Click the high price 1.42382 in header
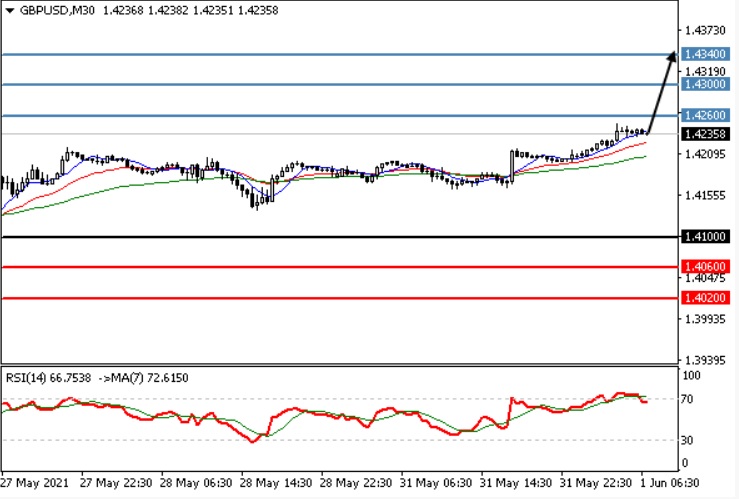 pyautogui.click(x=168, y=10)
